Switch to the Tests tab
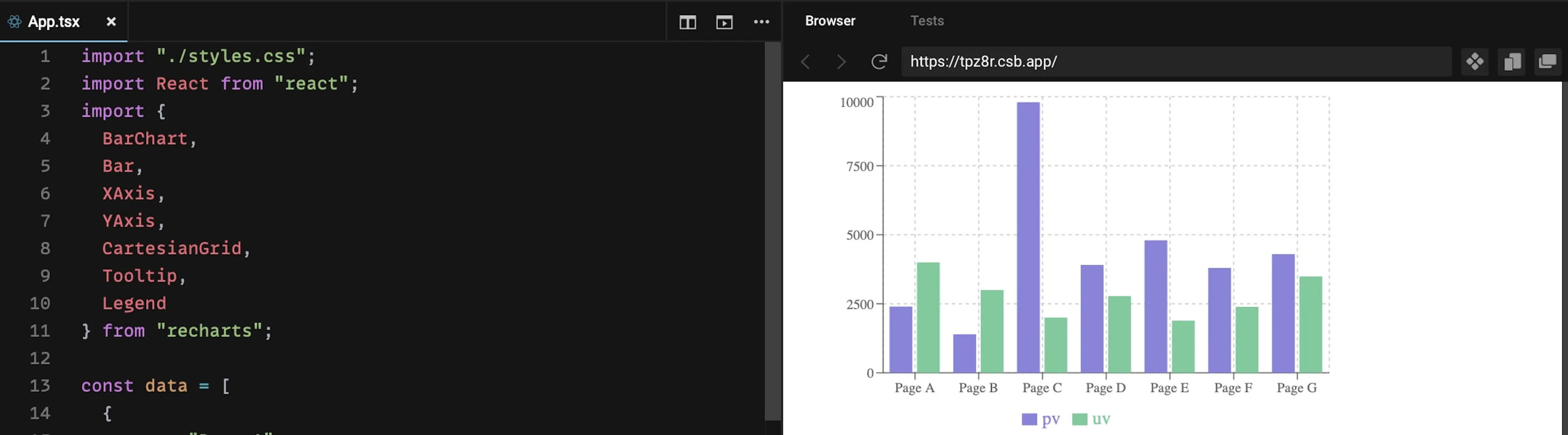This screenshot has width=1568, height=435. pyautogui.click(x=927, y=21)
